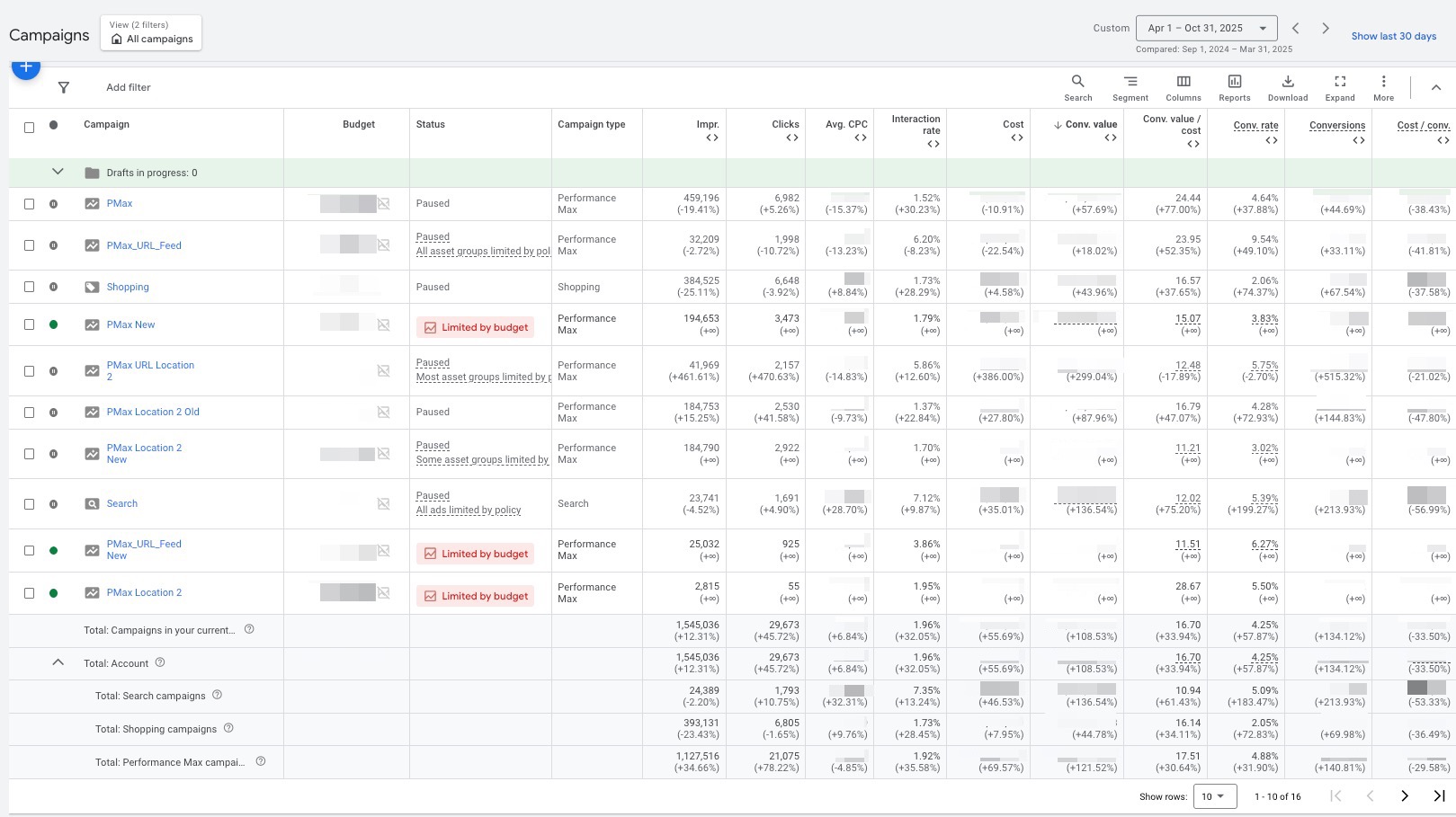Image resolution: width=1456 pixels, height=817 pixels.
Task: Sort by the Conv. value column header
Action: click(x=1090, y=125)
